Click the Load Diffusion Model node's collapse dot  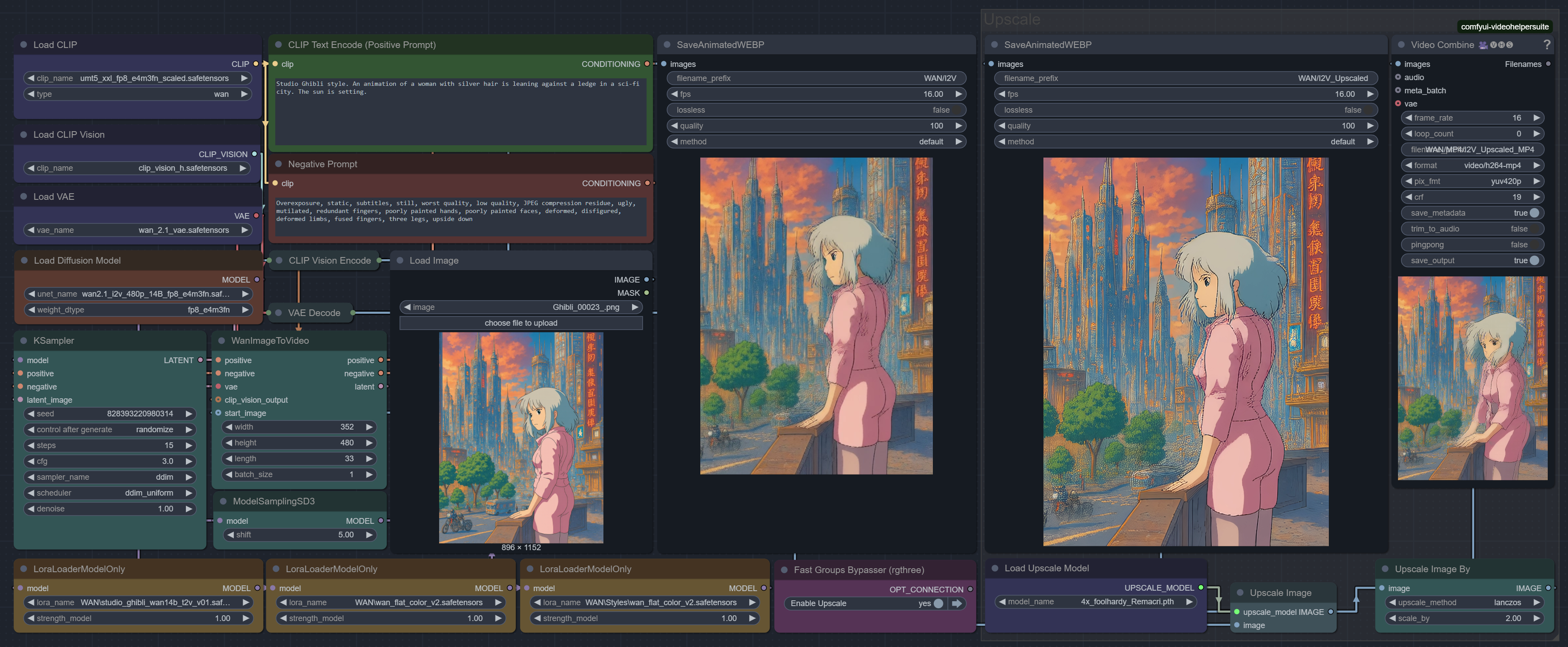pyautogui.click(x=24, y=261)
